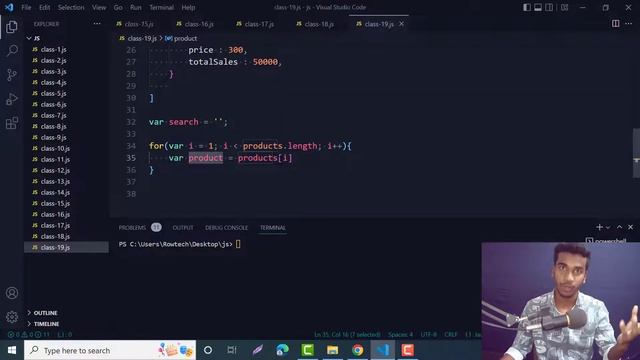Open Customize Layout icon

(x=564, y=7)
